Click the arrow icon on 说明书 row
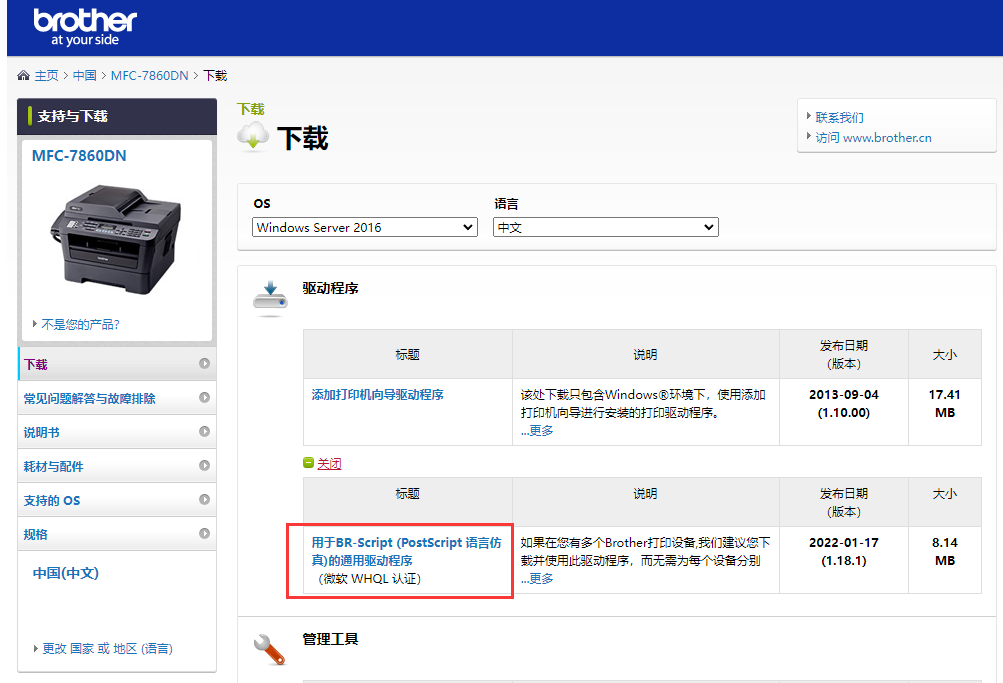 204,432
